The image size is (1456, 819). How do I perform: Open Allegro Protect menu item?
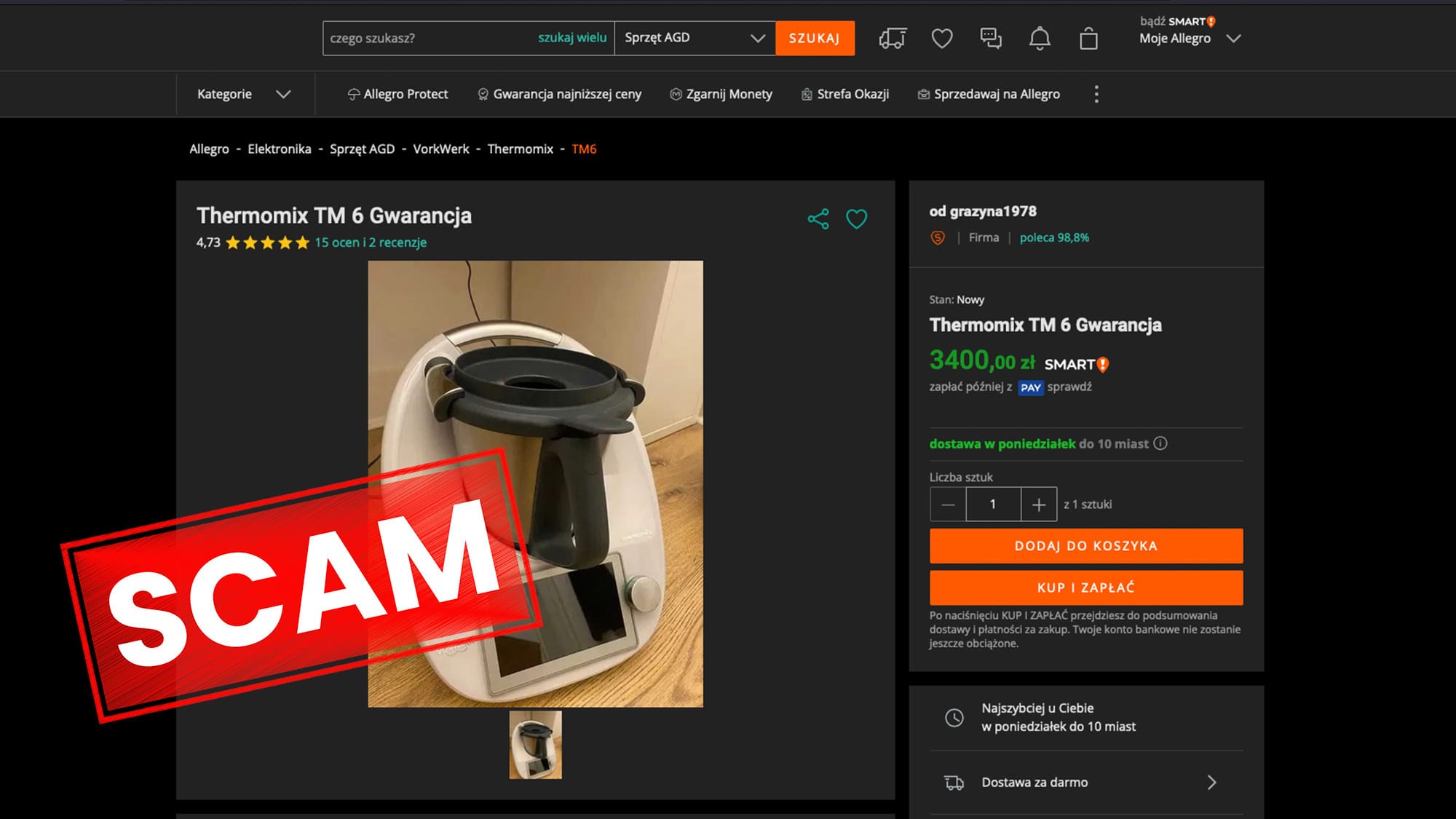397,94
